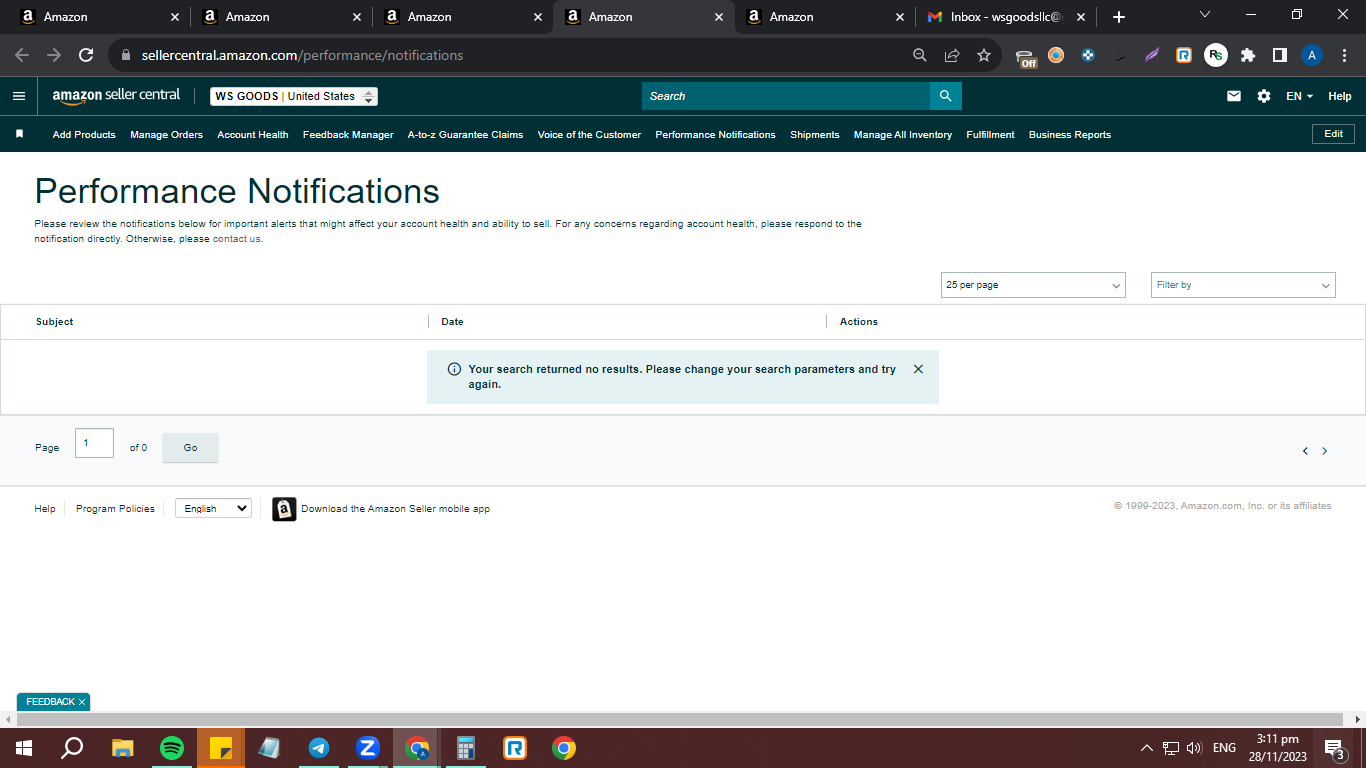Viewport: 1366px width, 768px height.
Task: Click the Seller Central search field
Action: [786, 96]
